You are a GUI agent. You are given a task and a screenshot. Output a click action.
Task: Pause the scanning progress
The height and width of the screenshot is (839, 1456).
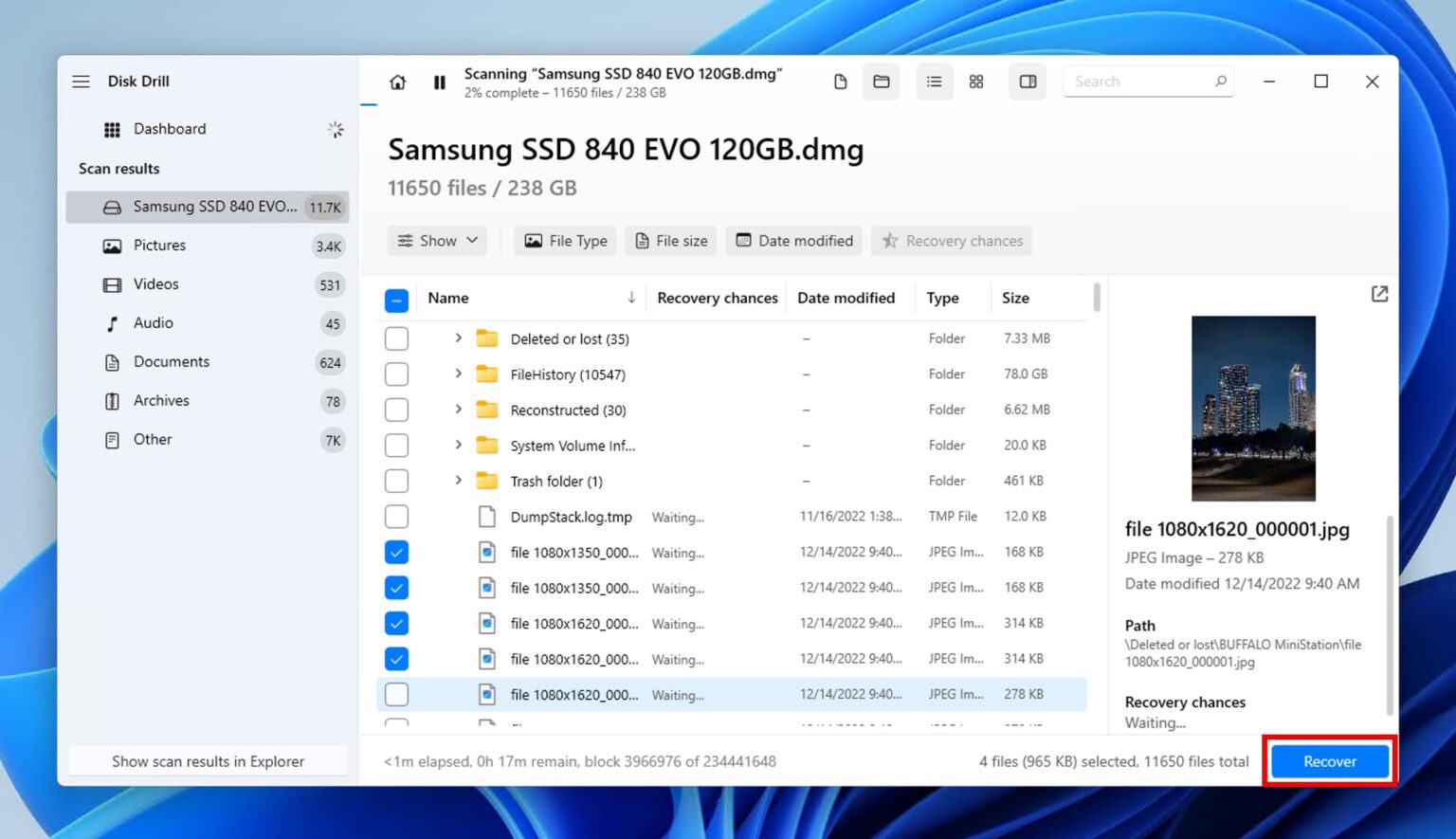click(439, 82)
